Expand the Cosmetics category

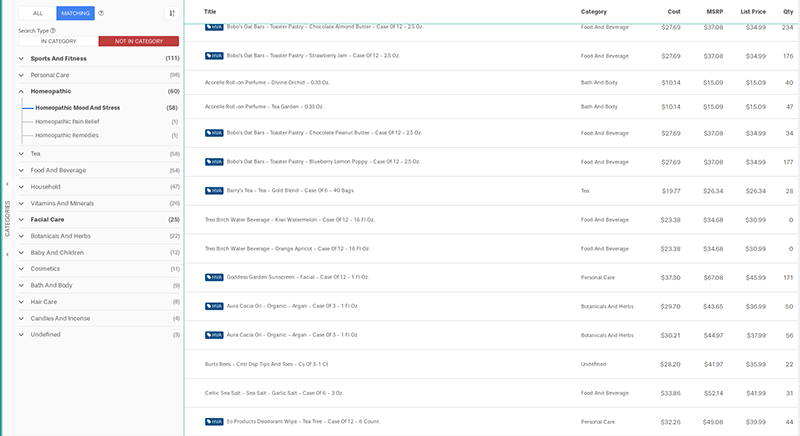[x=21, y=269]
